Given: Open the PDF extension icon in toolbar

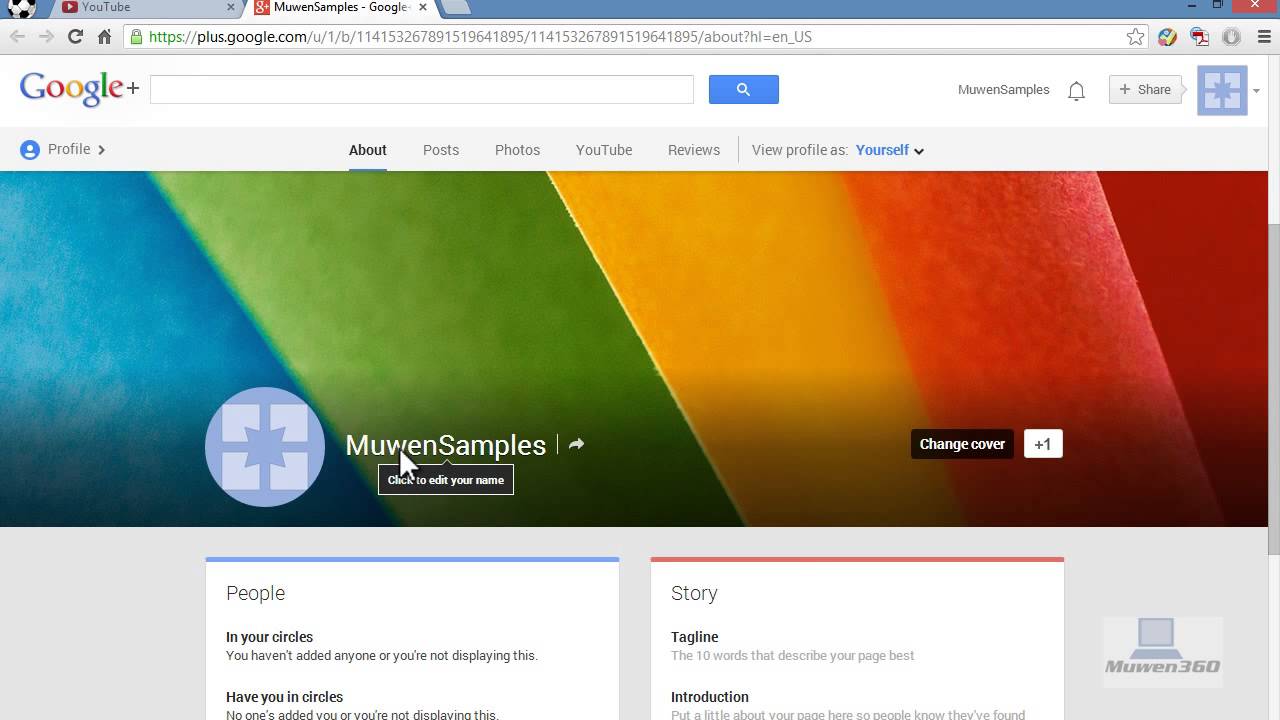Looking at the screenshot, I should (x=1199, y=37).
